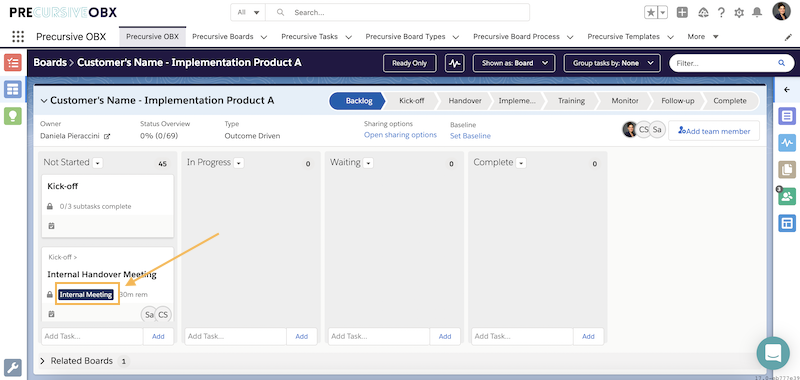The image size is (800, 380).
Task: Click the Trailhead guidance icon in the header
Action: [703, 13]
